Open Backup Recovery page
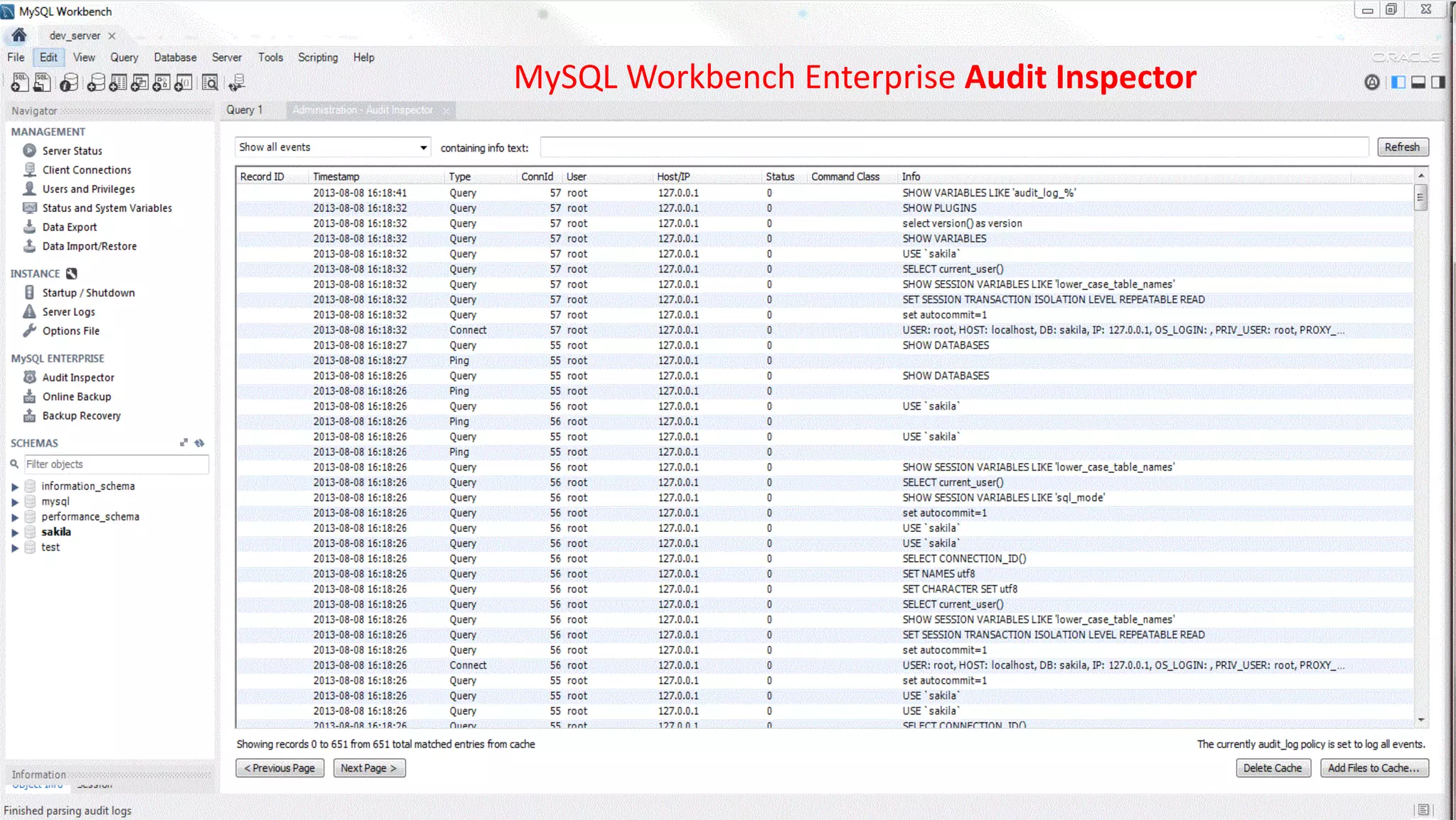Screen dimensions: 1456x820 81,416
